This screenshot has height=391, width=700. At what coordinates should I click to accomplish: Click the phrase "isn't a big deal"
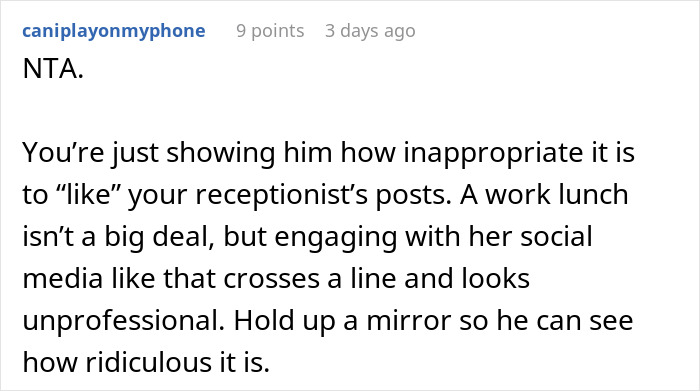click(116, 237)
